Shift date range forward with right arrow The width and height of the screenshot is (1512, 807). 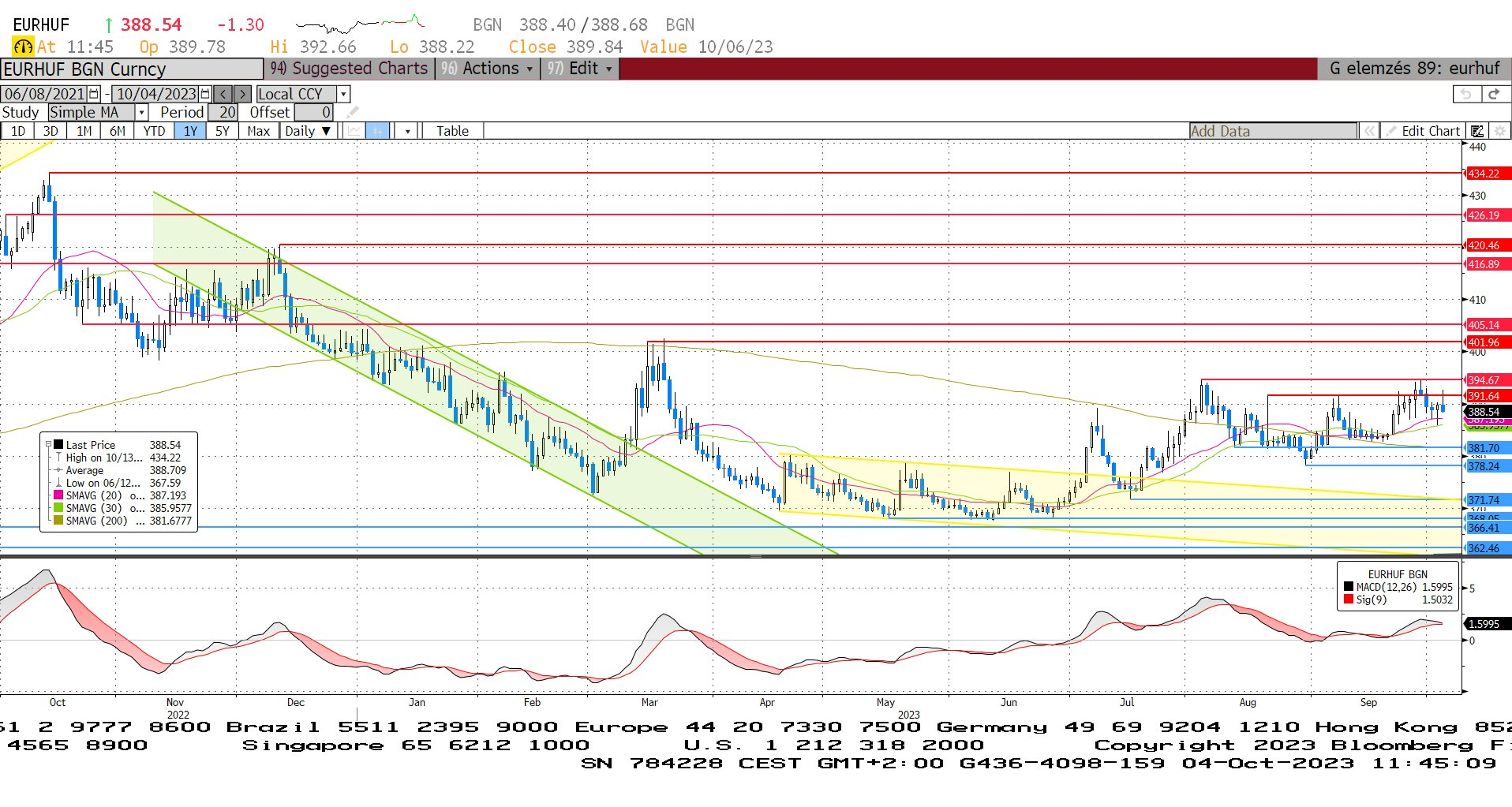243,94
